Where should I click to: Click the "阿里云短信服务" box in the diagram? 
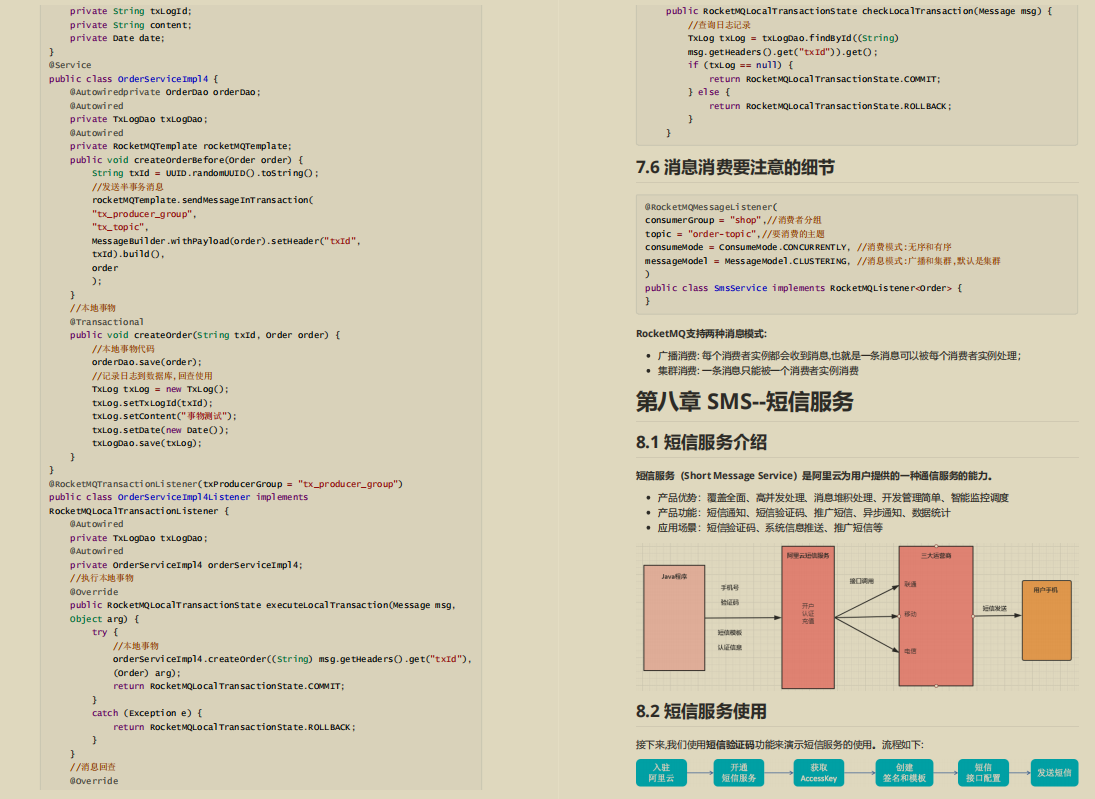coord(808,617)
